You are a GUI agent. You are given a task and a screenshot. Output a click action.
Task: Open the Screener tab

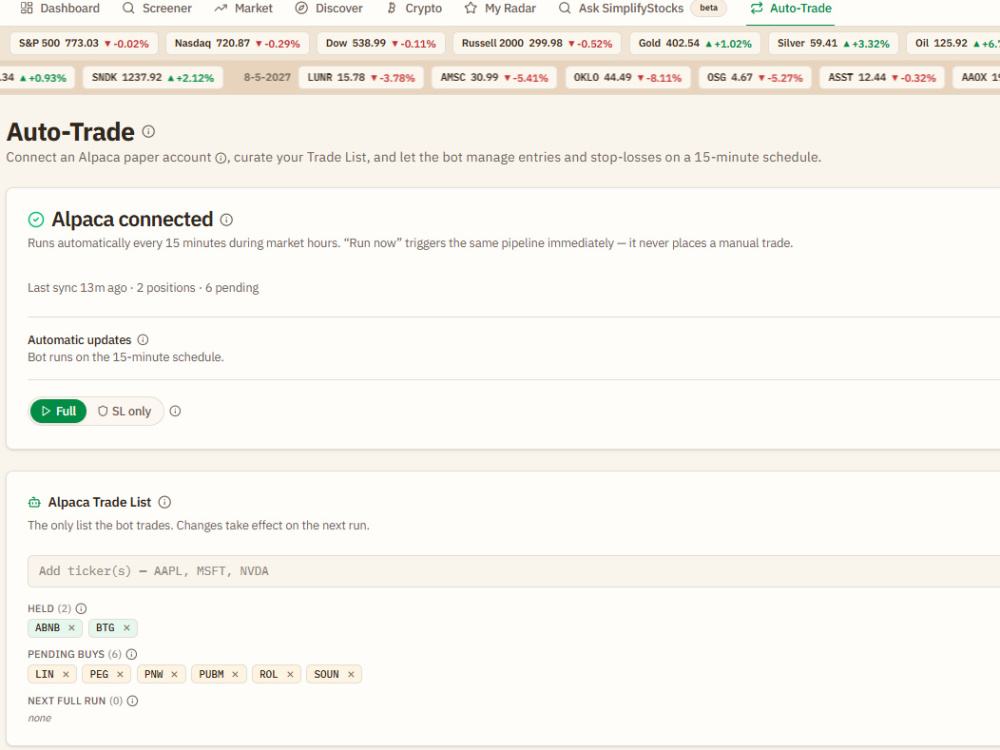pyautogui.click(x=157, y=8)
